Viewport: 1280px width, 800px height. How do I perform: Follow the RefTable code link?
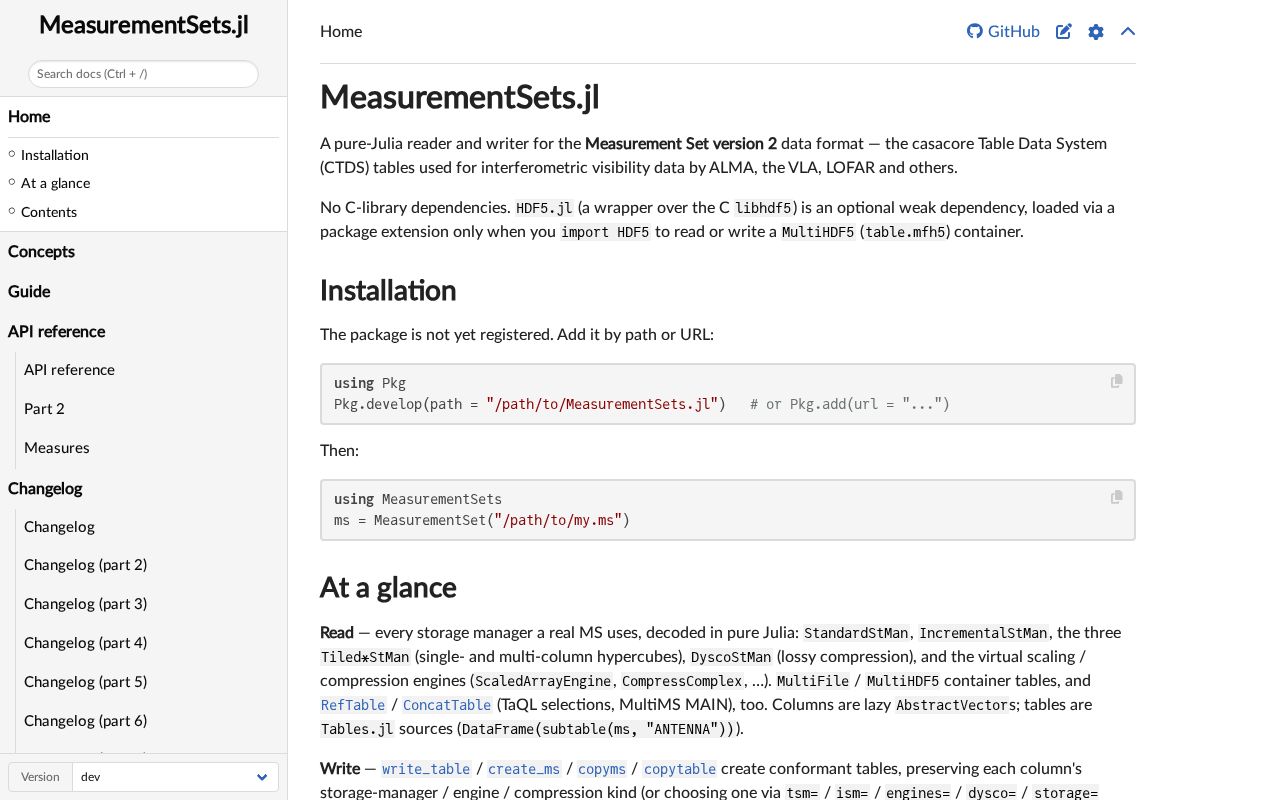tap(353, 705)
